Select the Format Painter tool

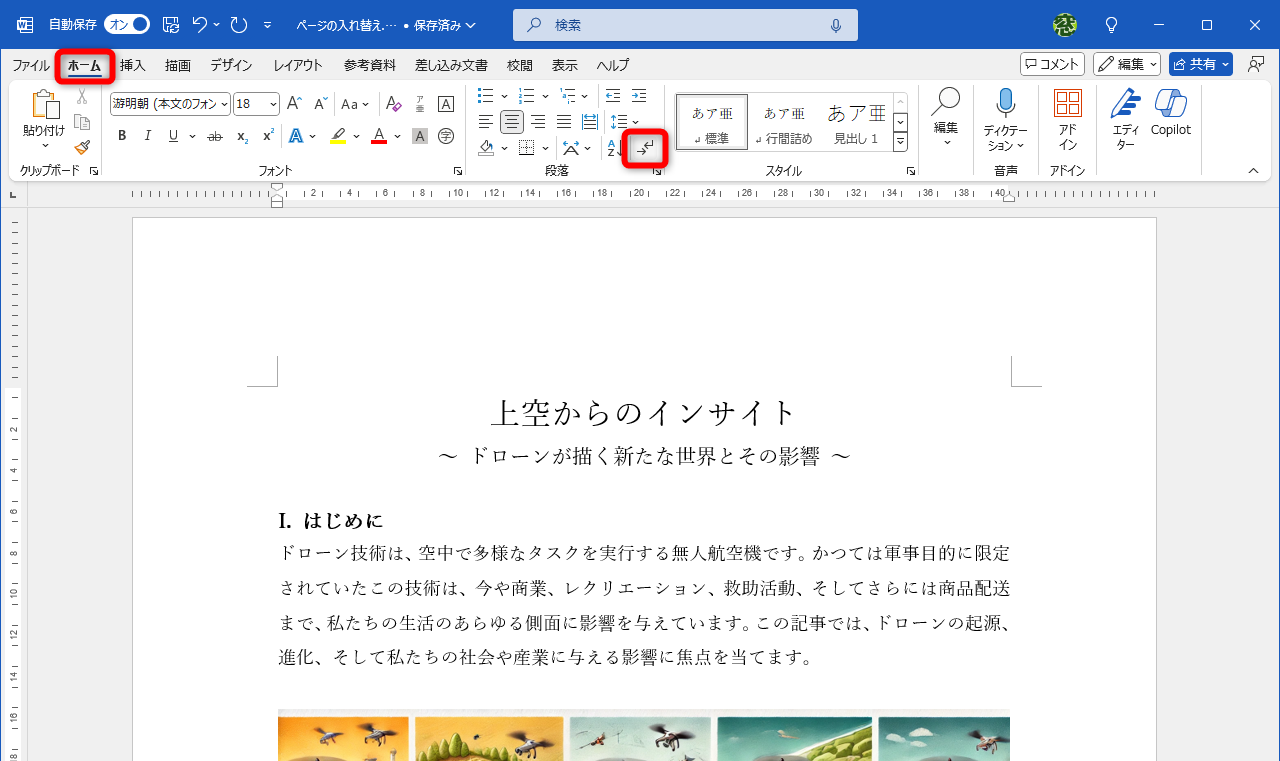coord(82,147)
